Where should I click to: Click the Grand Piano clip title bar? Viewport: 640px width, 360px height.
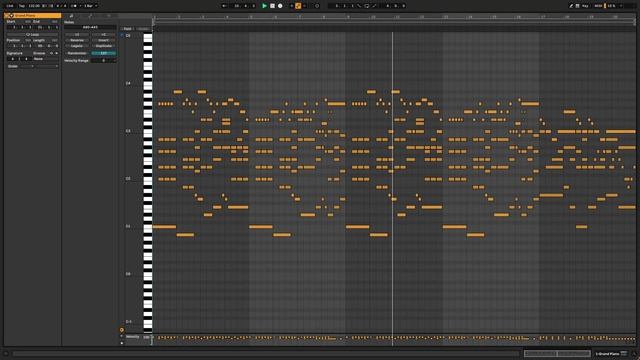pos(33,16)
